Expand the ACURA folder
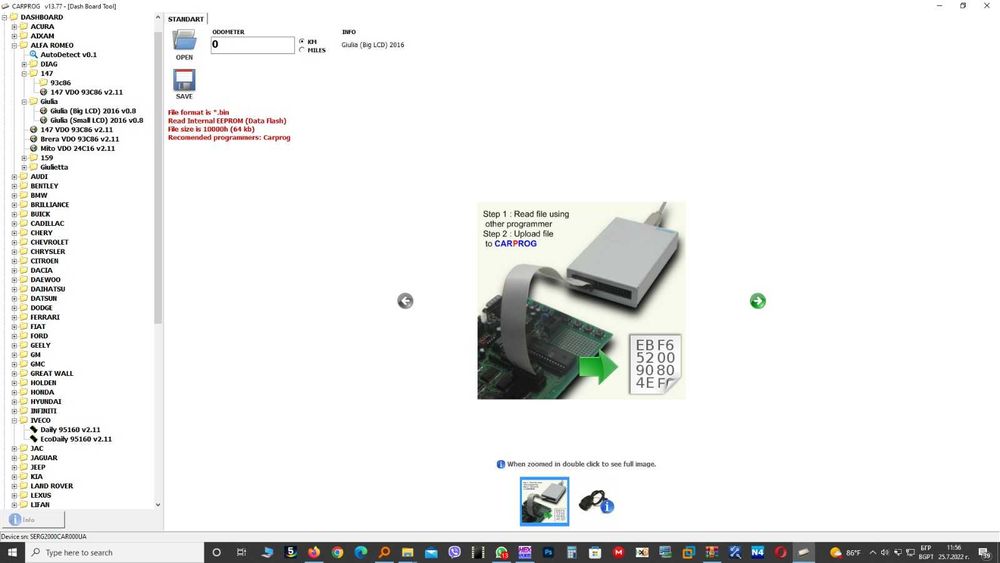1000x563 pixels. pos(14,27)
